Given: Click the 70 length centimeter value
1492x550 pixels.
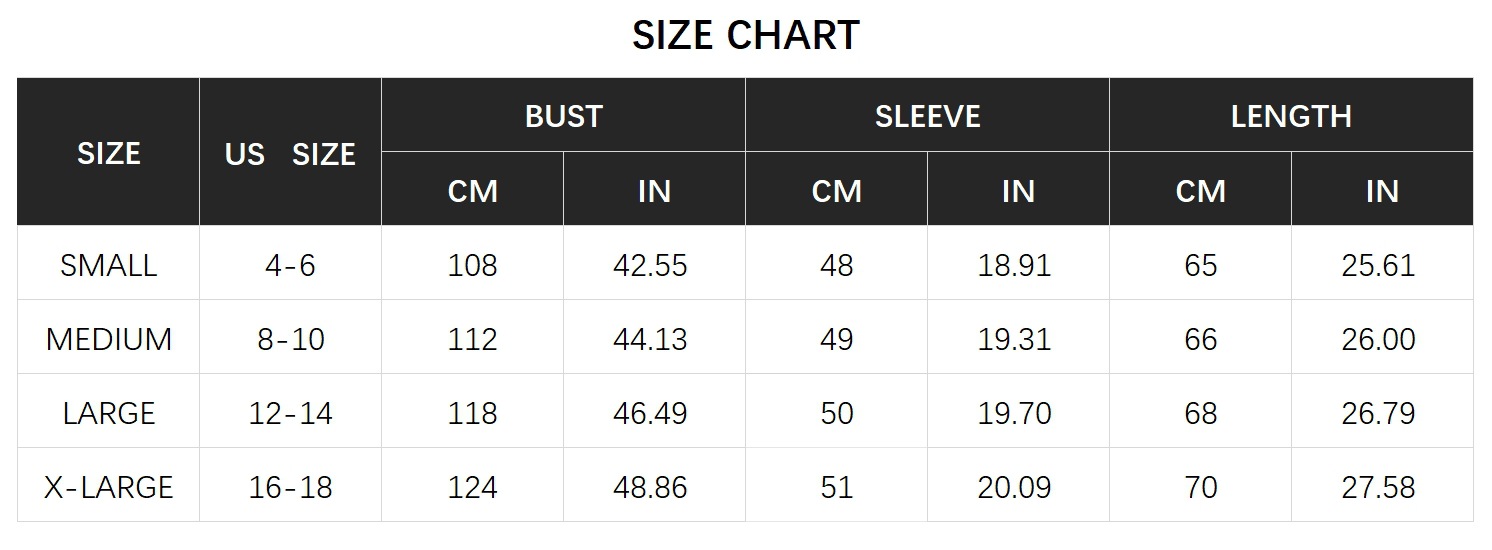Looking at the screenshot, I should [1200, 487].
